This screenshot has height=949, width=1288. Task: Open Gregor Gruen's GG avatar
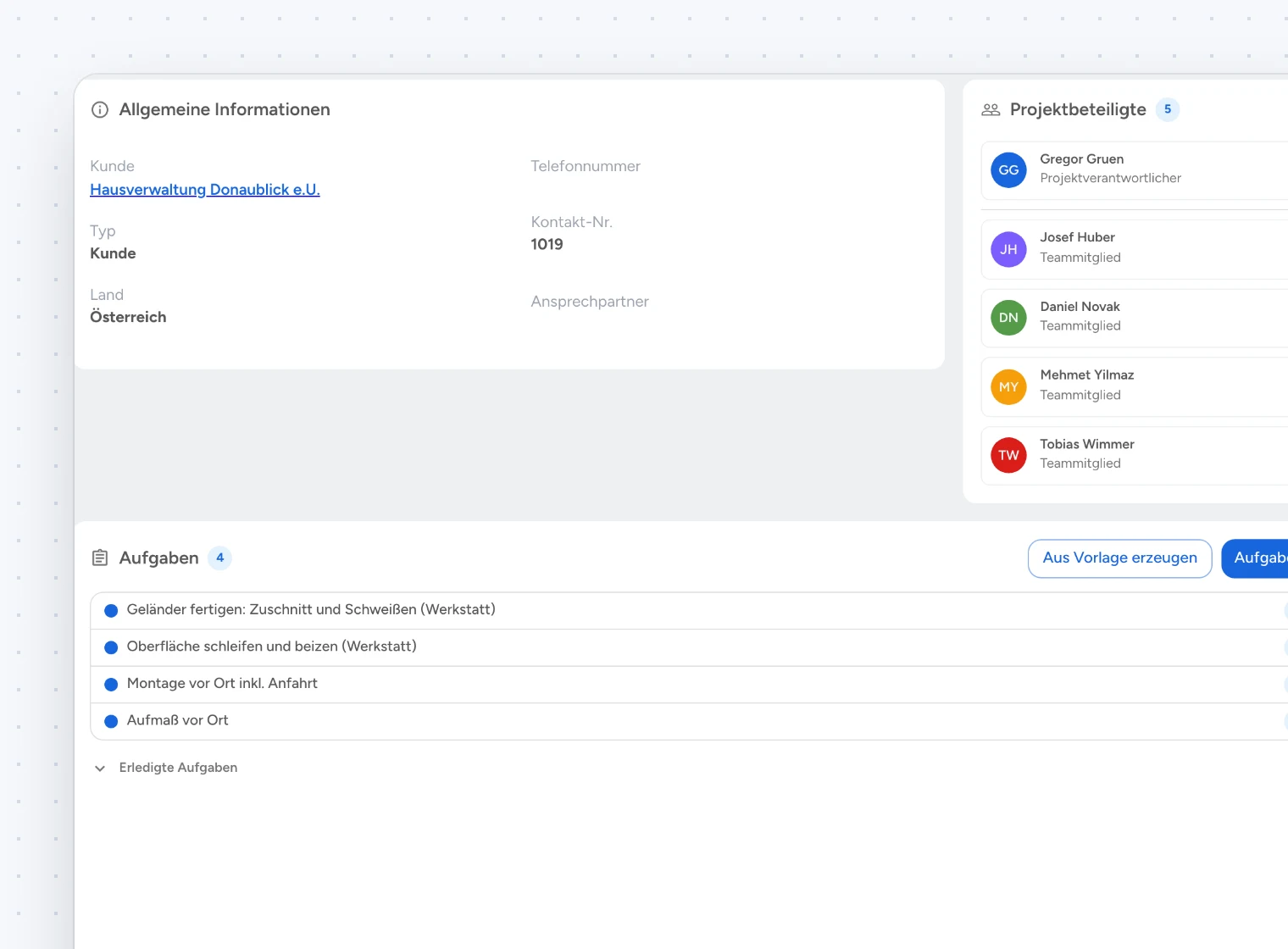pos(1008,170)
